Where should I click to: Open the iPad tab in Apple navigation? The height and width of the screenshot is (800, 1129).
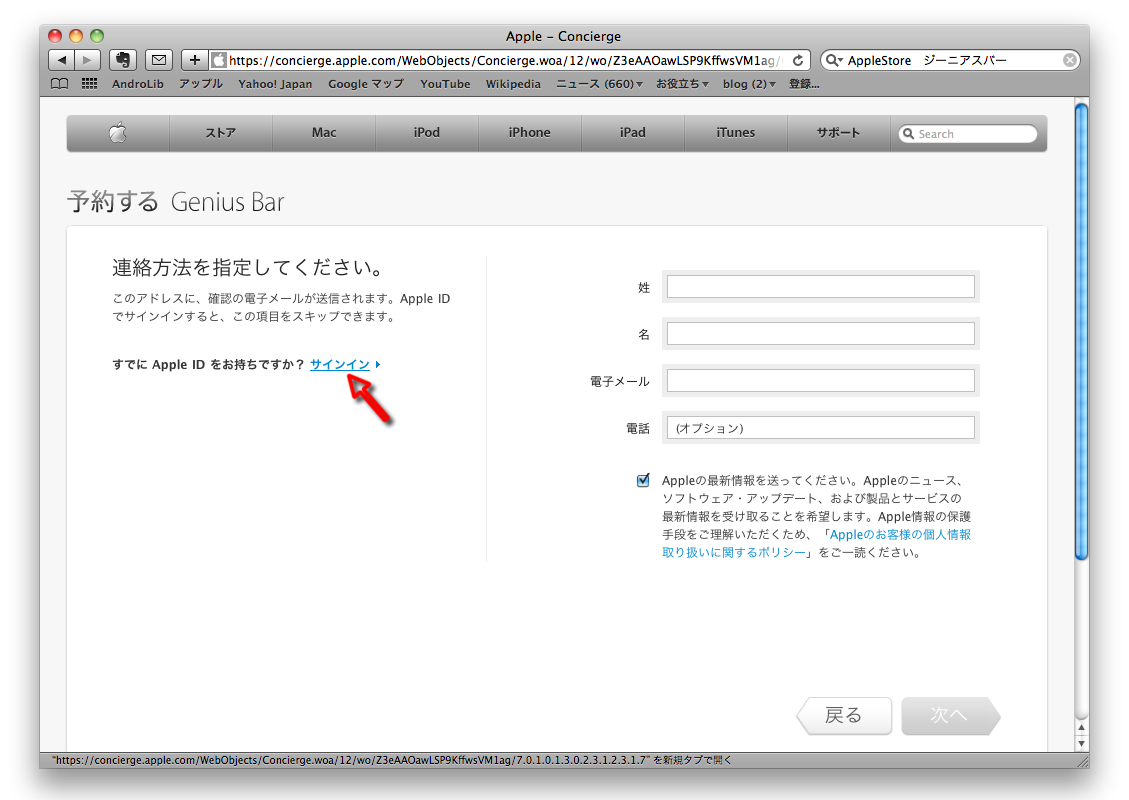coord(633,132)
